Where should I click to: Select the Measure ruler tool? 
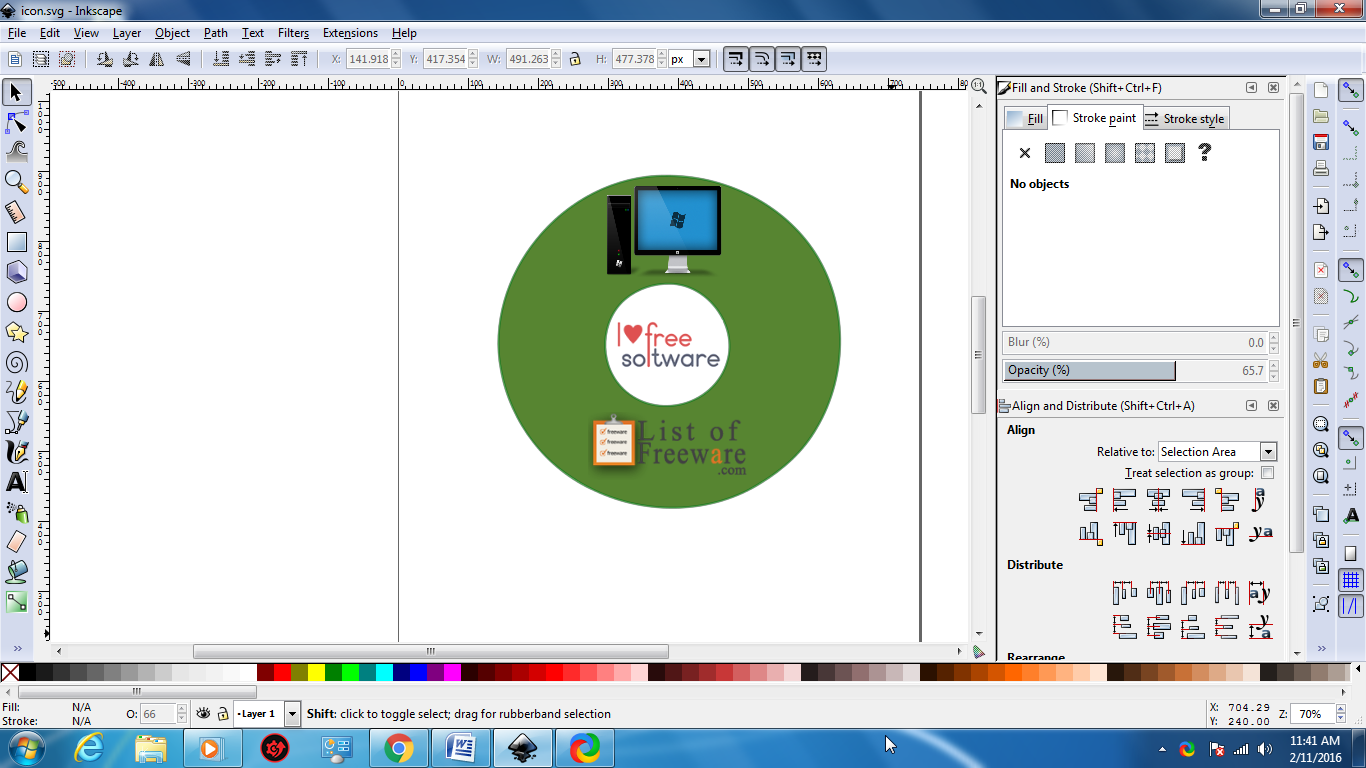16,212
